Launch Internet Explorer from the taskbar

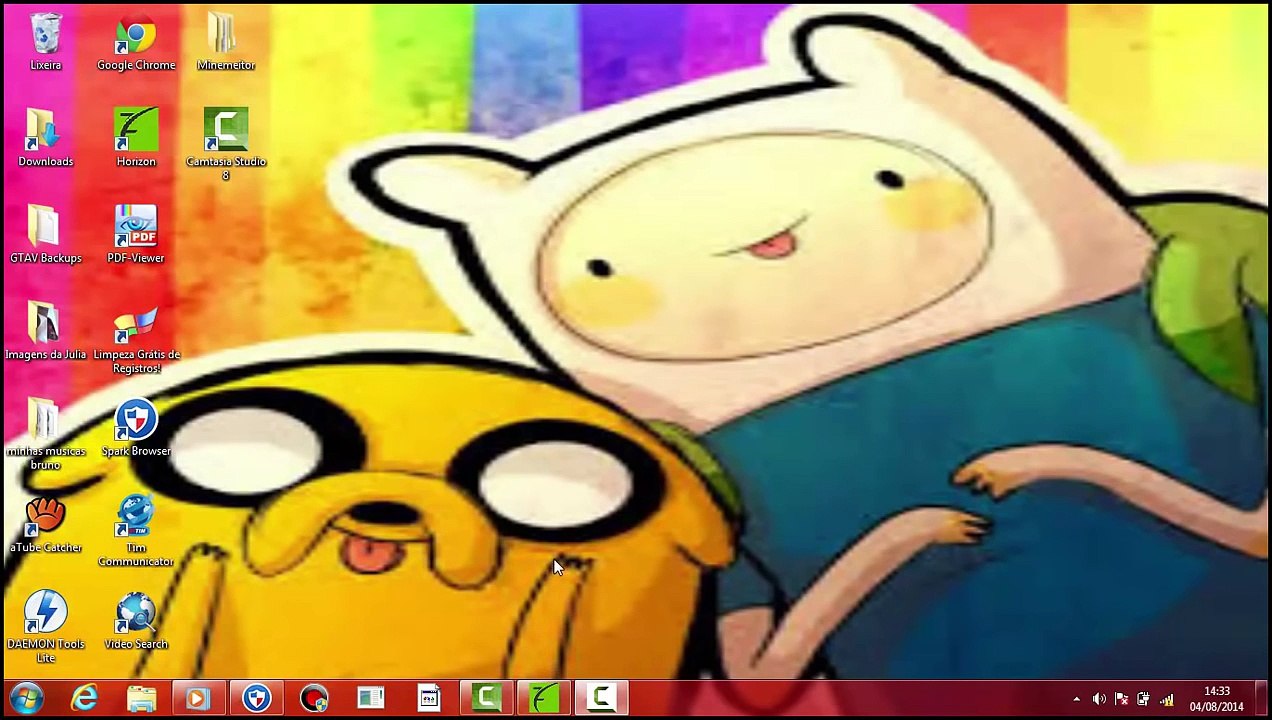pyautogui.click(x=85, y=699)
